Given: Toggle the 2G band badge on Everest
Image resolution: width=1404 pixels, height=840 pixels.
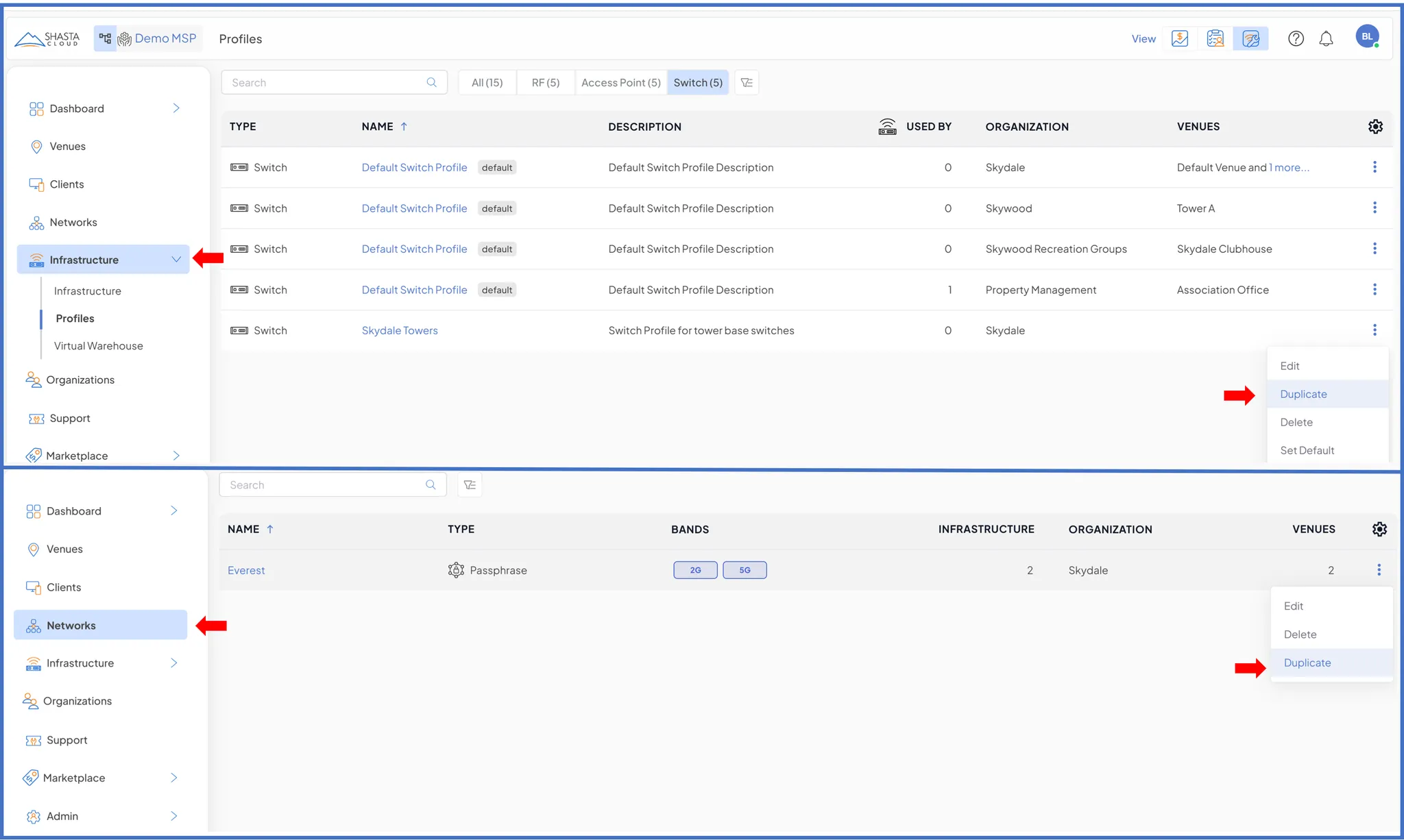Looking at the screenshot, I should pyautogui.click(x=695, y=570).
